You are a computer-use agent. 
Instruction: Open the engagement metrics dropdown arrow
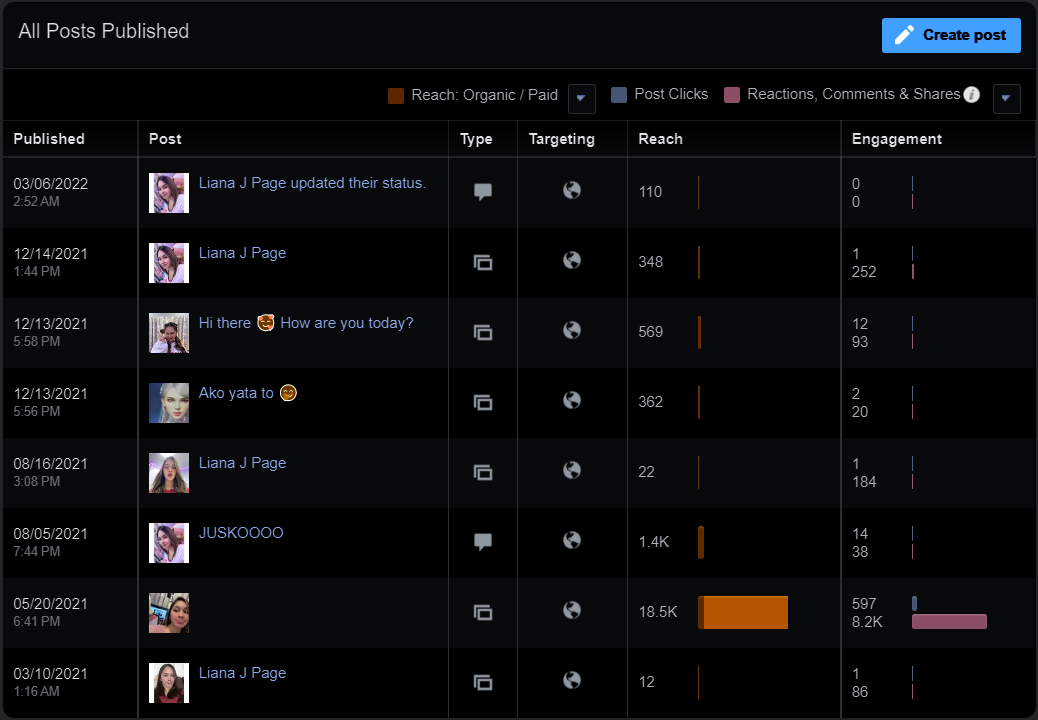[x=1006, y=99]
